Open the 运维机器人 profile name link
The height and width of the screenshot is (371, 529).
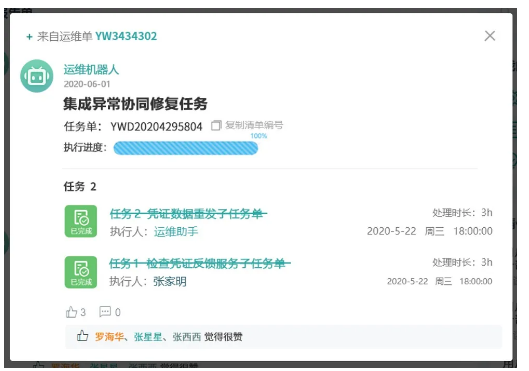pos(91,69)
